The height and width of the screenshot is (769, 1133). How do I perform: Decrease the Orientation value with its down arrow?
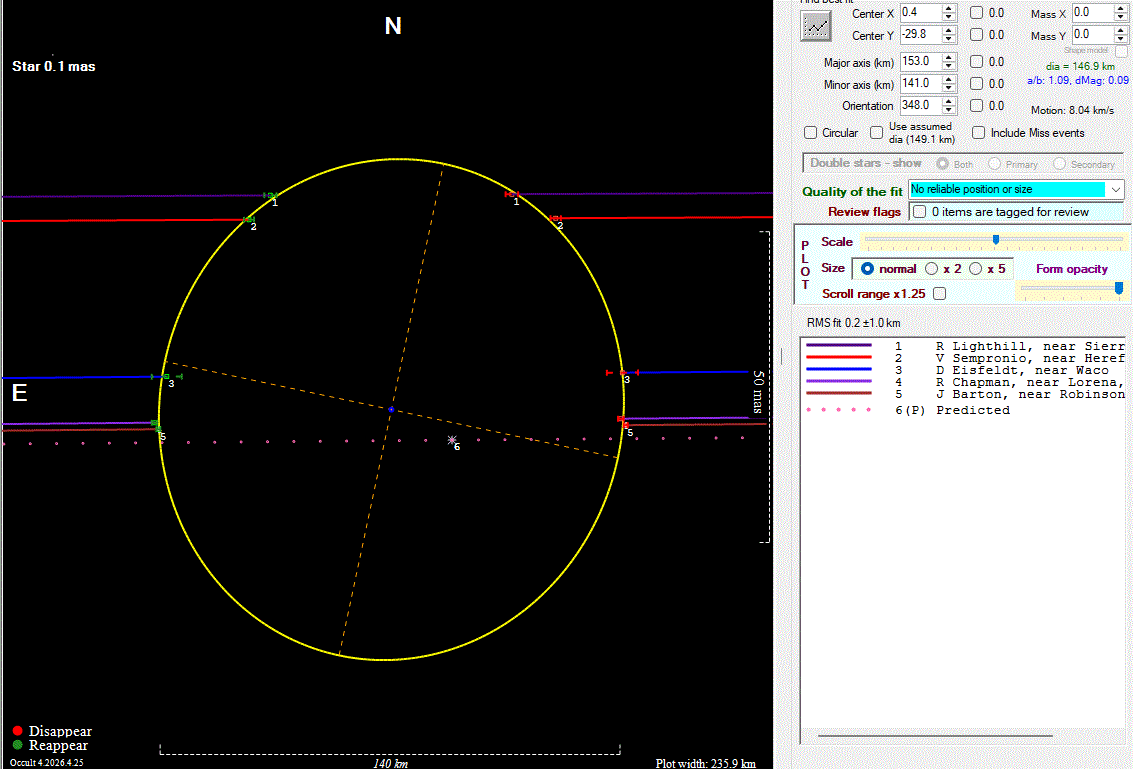(x=949, y=110)
